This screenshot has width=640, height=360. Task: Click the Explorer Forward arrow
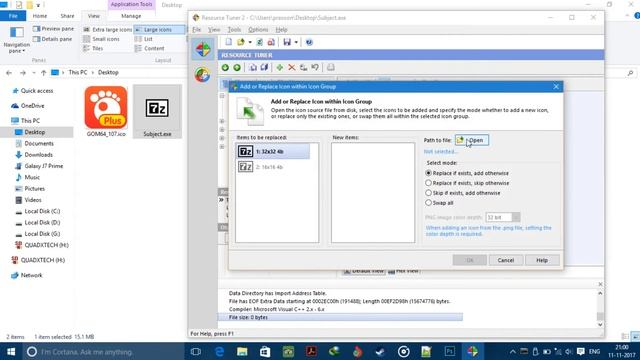(x=23, y=73)
